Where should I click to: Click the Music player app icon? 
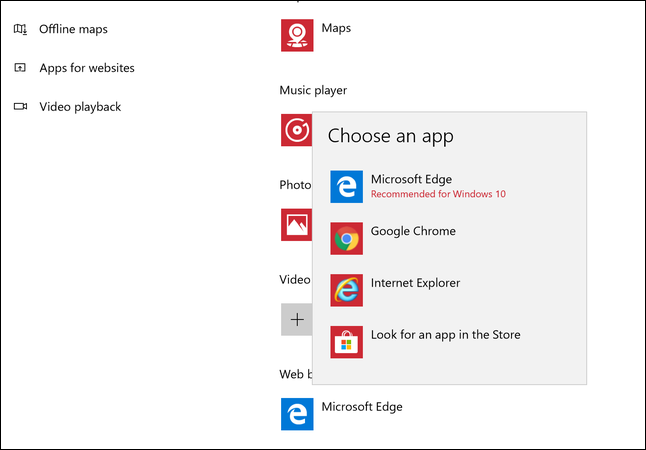(296, 130)
